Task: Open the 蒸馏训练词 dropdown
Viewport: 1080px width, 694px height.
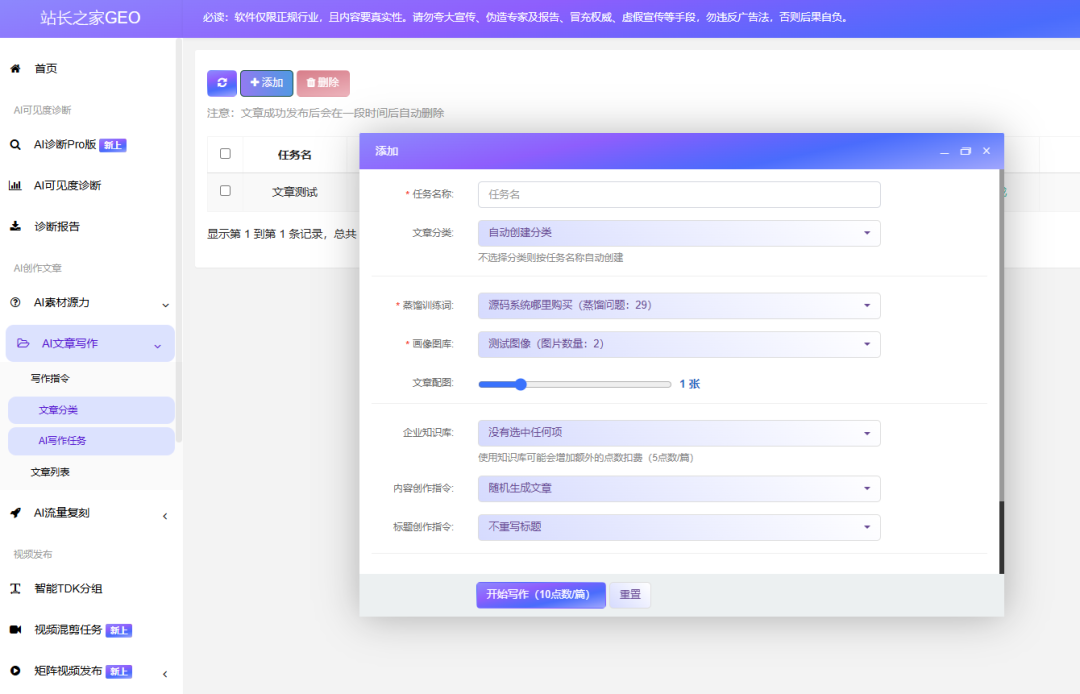Action: (678, 305)
